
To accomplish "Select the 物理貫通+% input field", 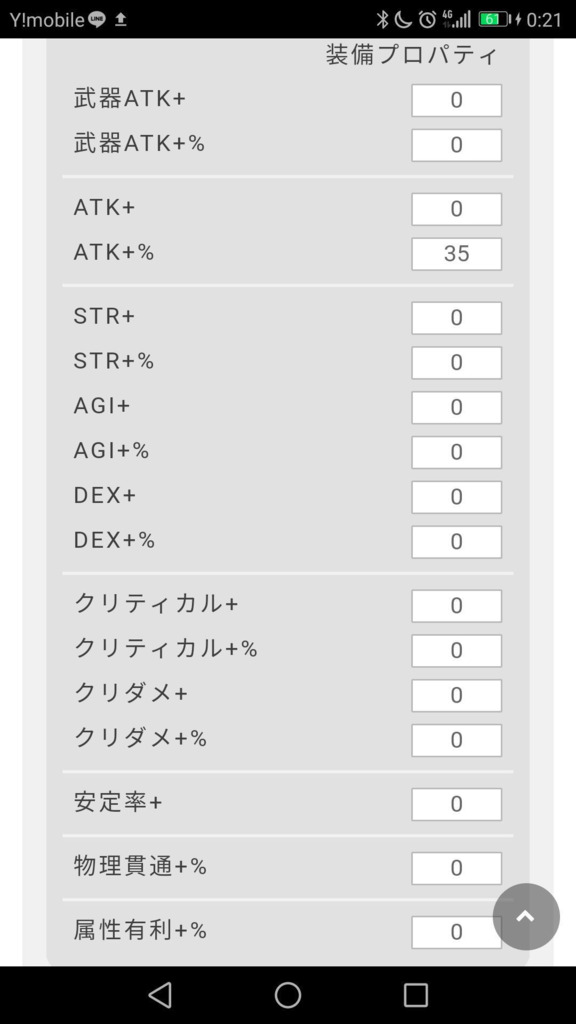I will click(x=456, y=868).
